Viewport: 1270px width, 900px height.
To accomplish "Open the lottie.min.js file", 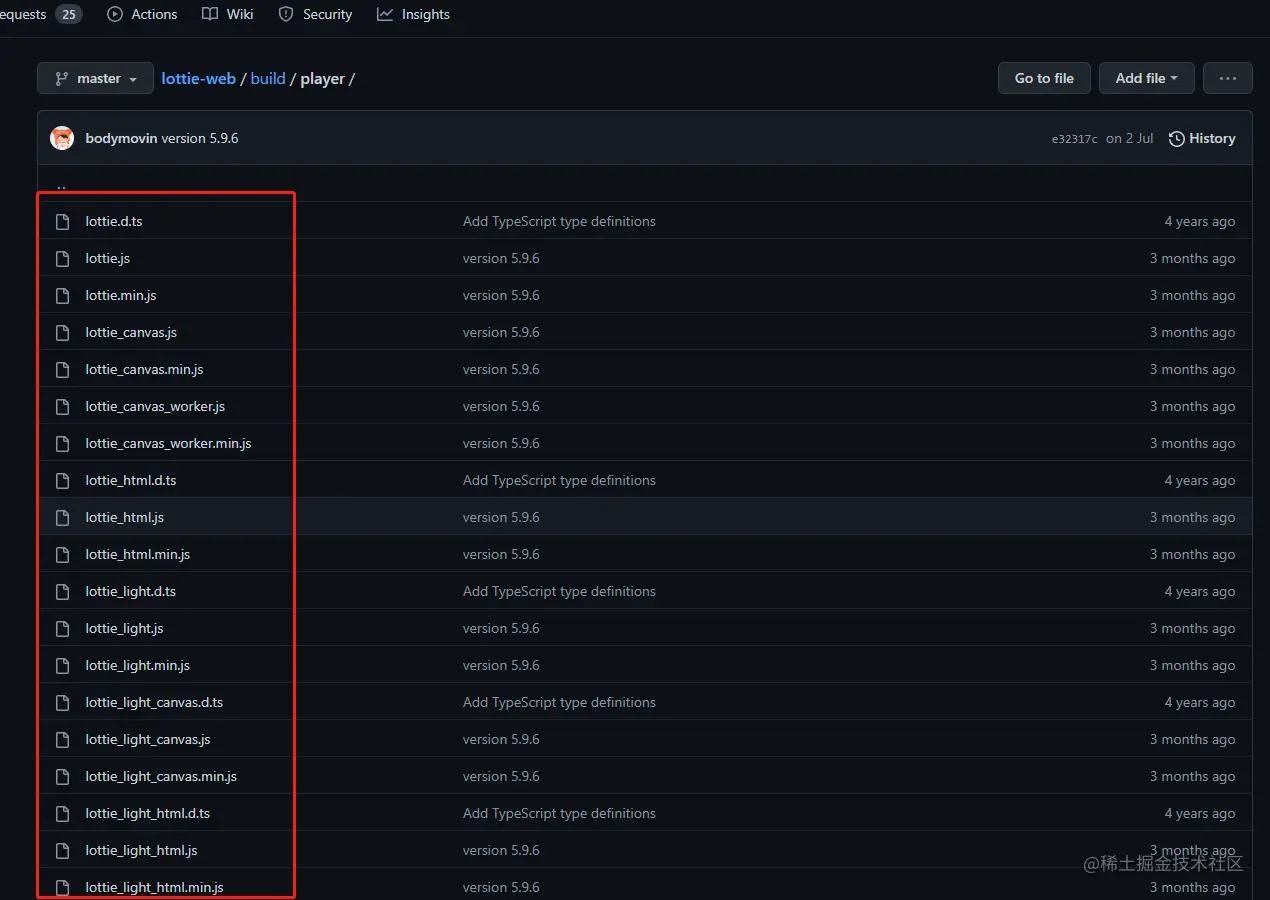I will click(121, 295).
